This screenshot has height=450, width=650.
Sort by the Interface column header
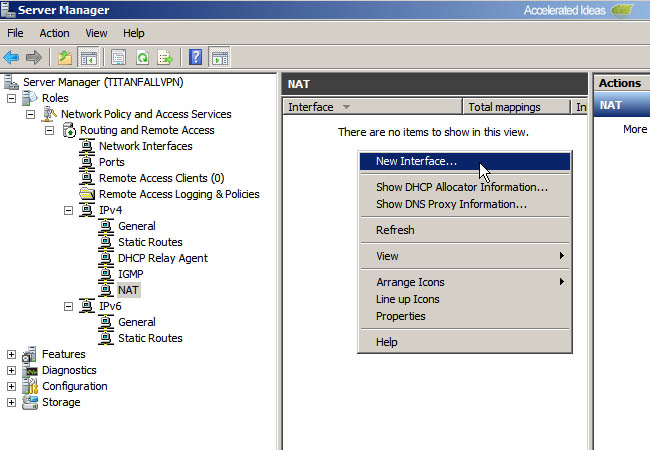coord(372,107)
